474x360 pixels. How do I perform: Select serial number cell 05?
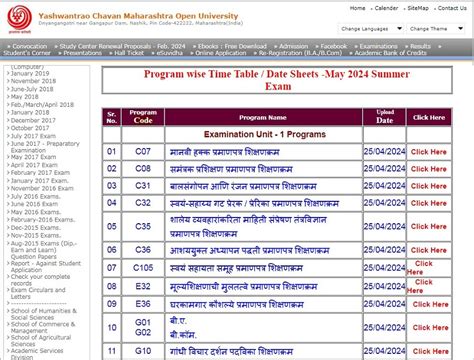pyautogui.click(x=112, y=227)
